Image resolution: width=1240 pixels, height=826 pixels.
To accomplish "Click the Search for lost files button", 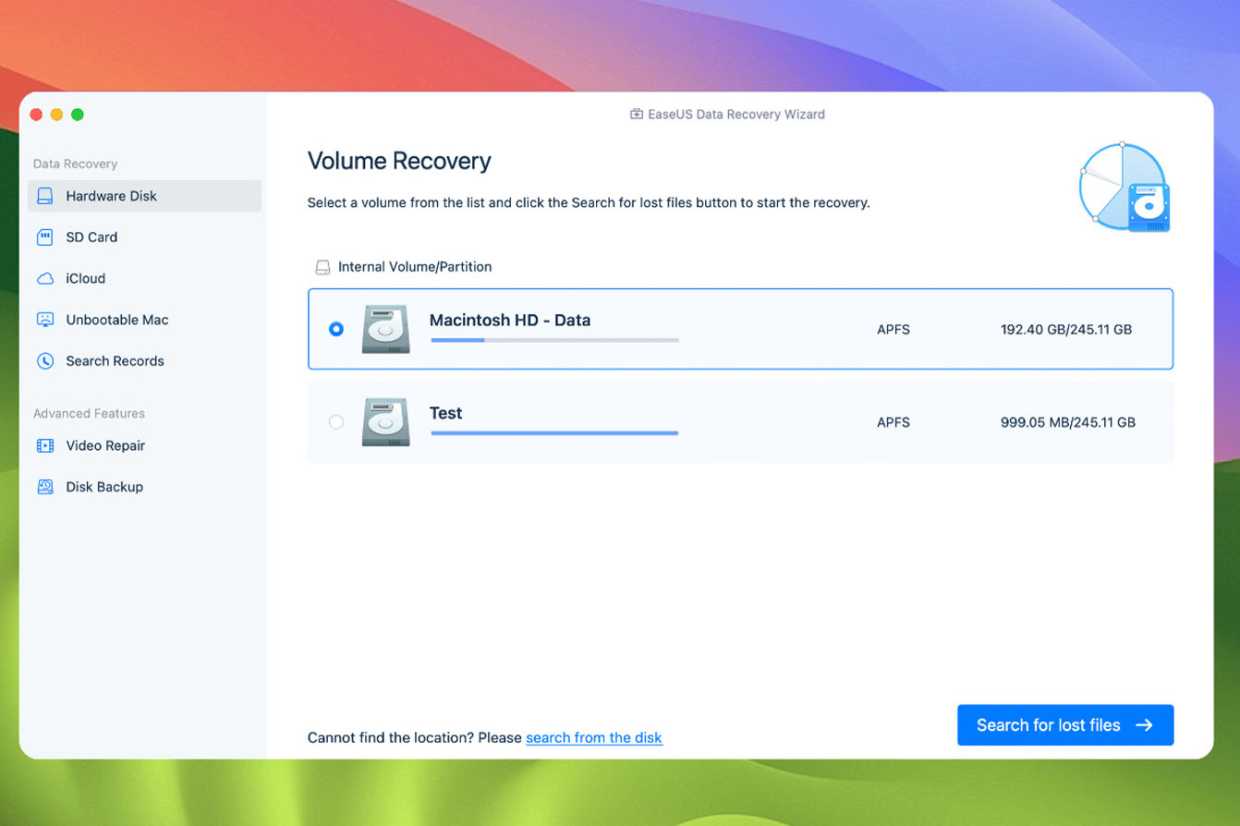I will (x=1065, y=725).
